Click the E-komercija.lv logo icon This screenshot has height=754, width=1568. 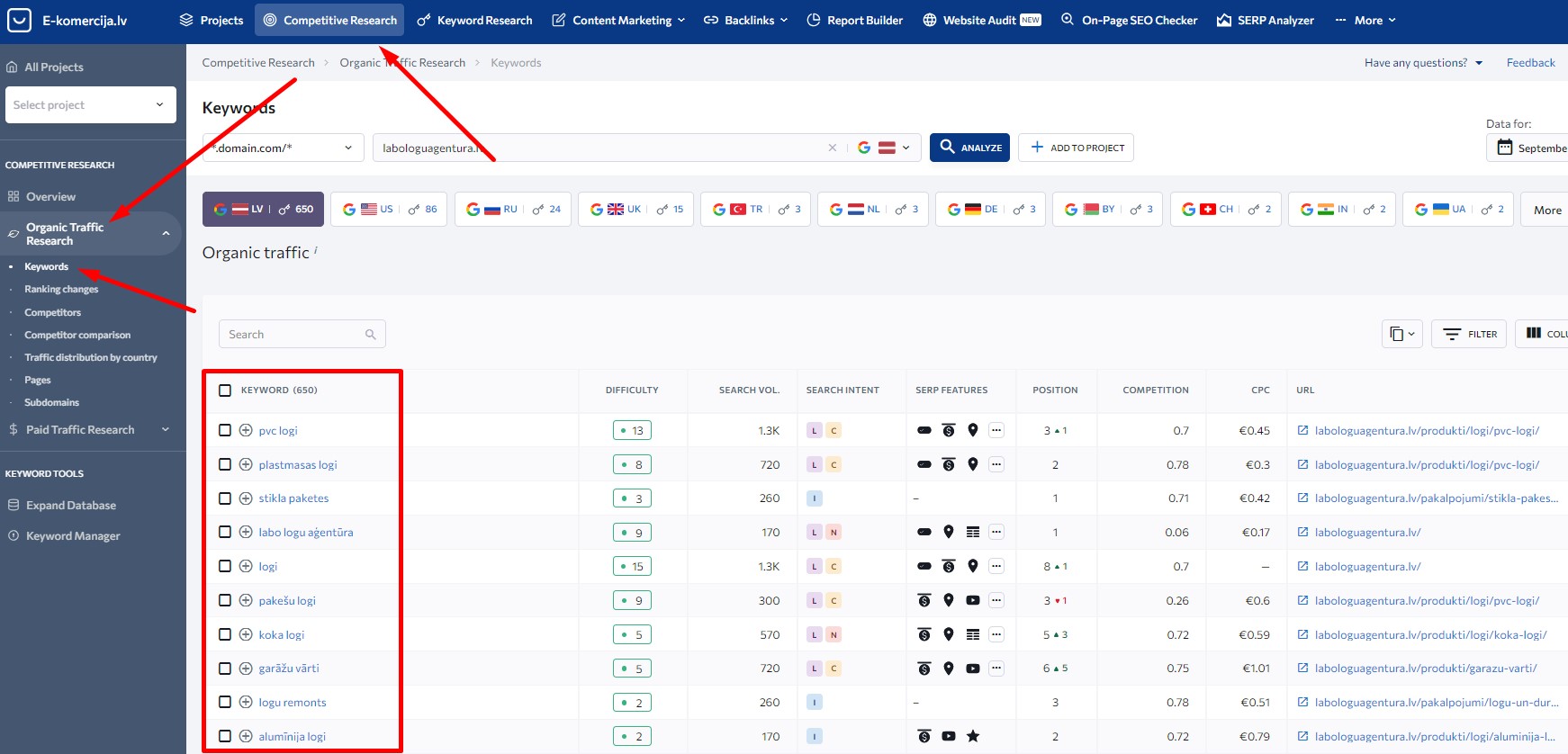pyautogui.click(x=19, y=20)
